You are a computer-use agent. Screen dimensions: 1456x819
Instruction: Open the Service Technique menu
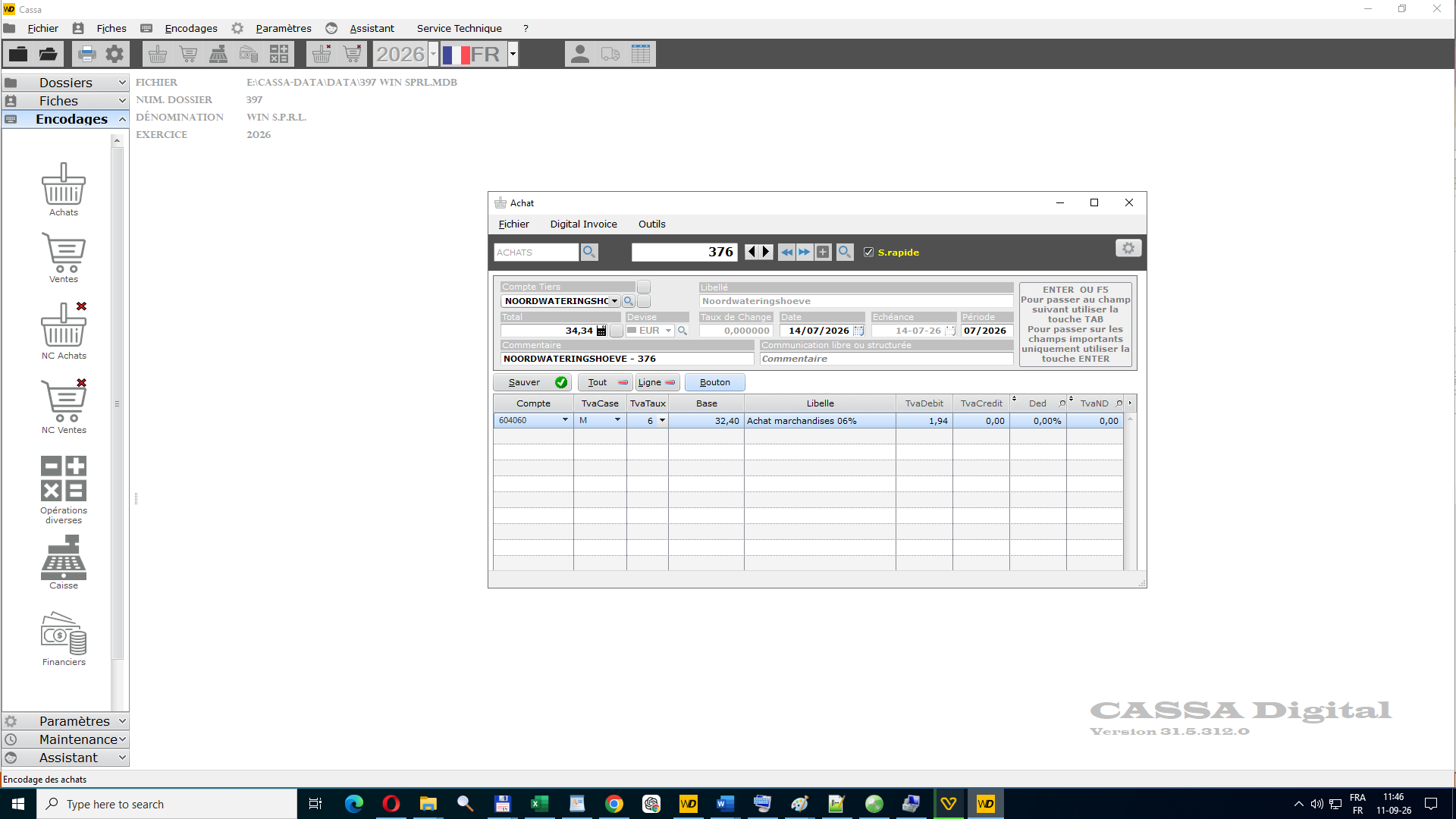pyautogui.click(x=459, y=28)
